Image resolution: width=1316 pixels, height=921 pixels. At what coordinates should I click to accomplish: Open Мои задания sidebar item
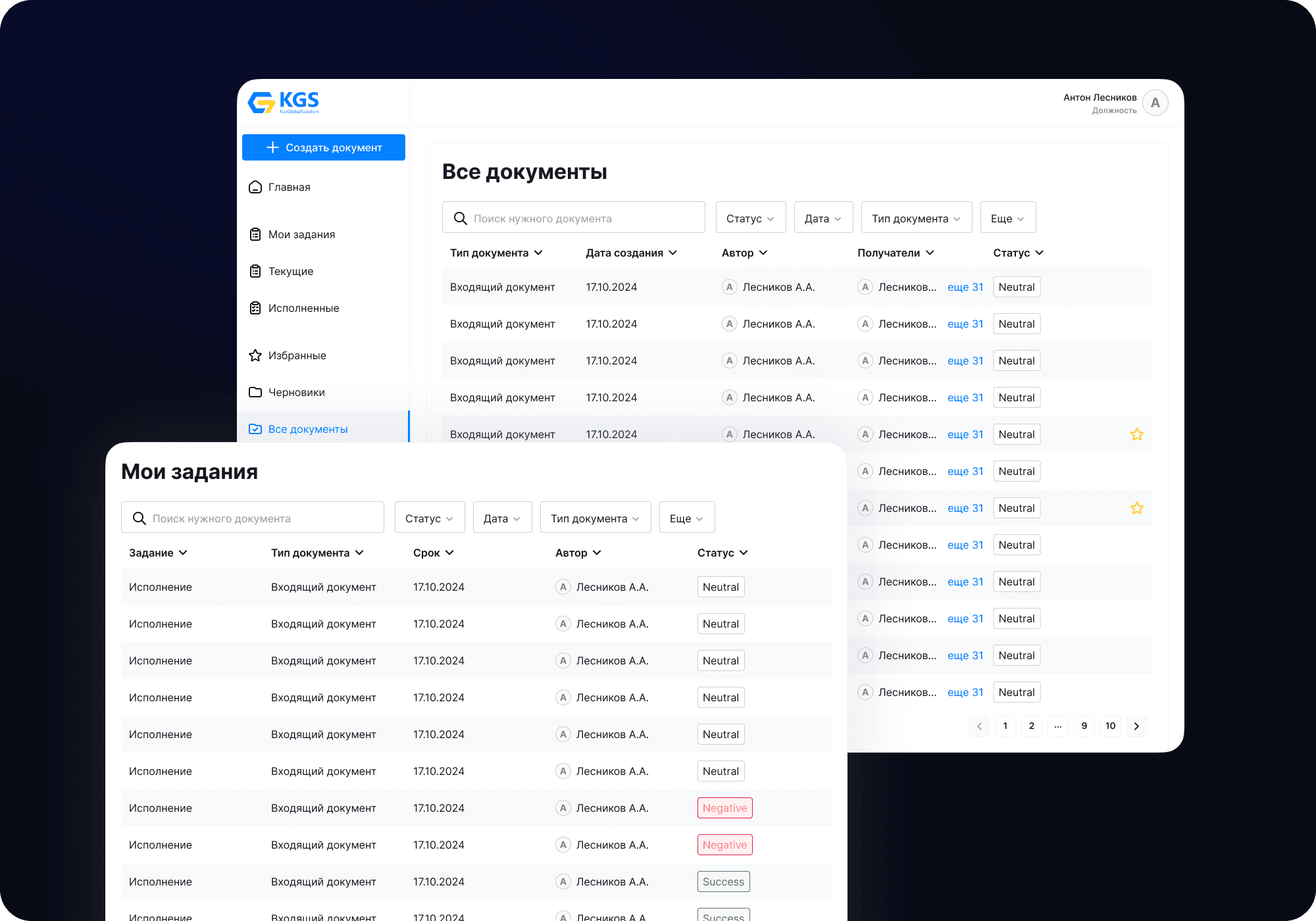(x=301, y=235)
